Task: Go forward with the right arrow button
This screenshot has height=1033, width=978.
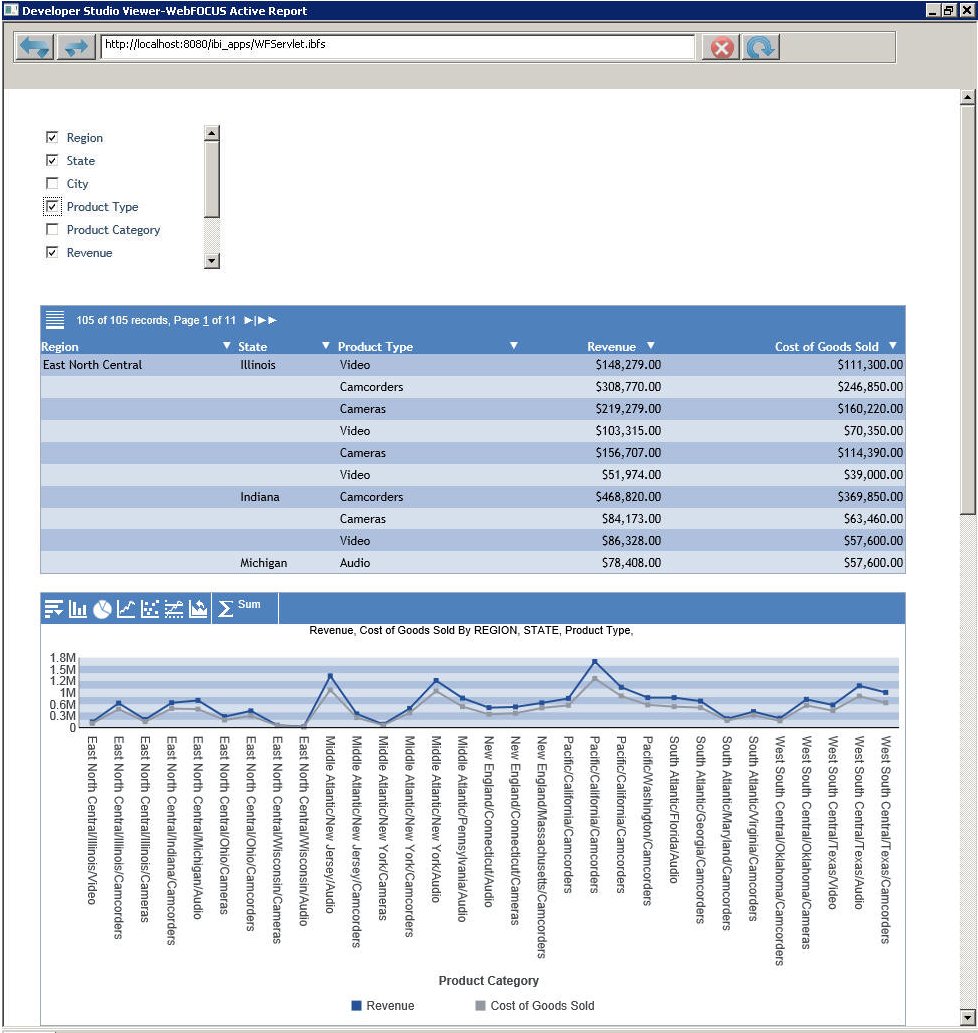Action: tap(76, 47)
